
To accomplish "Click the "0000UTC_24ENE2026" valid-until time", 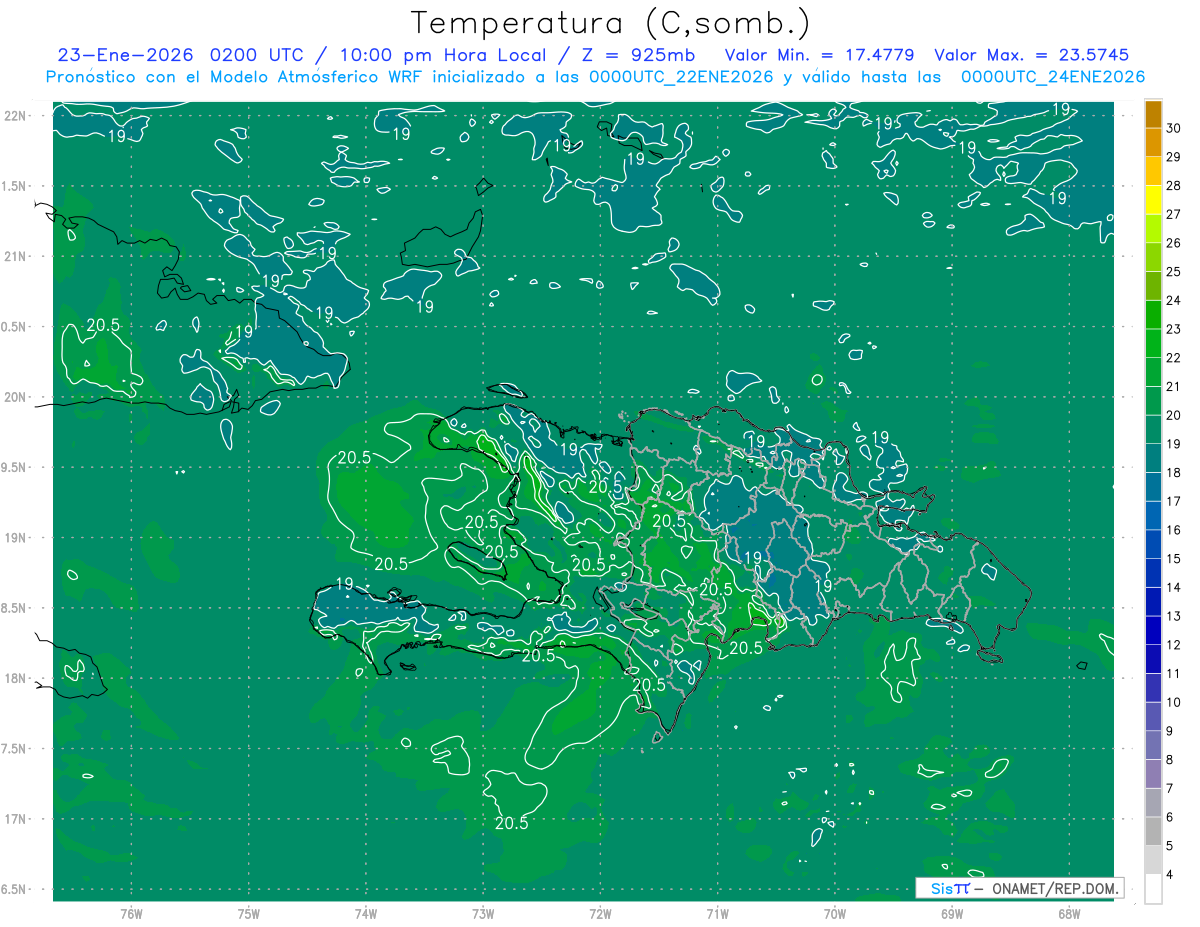I will [1053, 77].
